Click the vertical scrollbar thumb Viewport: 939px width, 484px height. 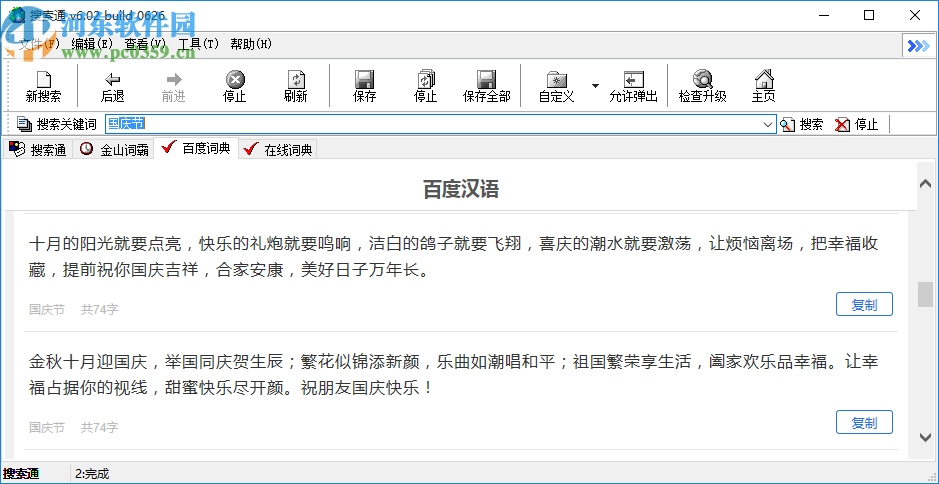(x=925, y=295)
